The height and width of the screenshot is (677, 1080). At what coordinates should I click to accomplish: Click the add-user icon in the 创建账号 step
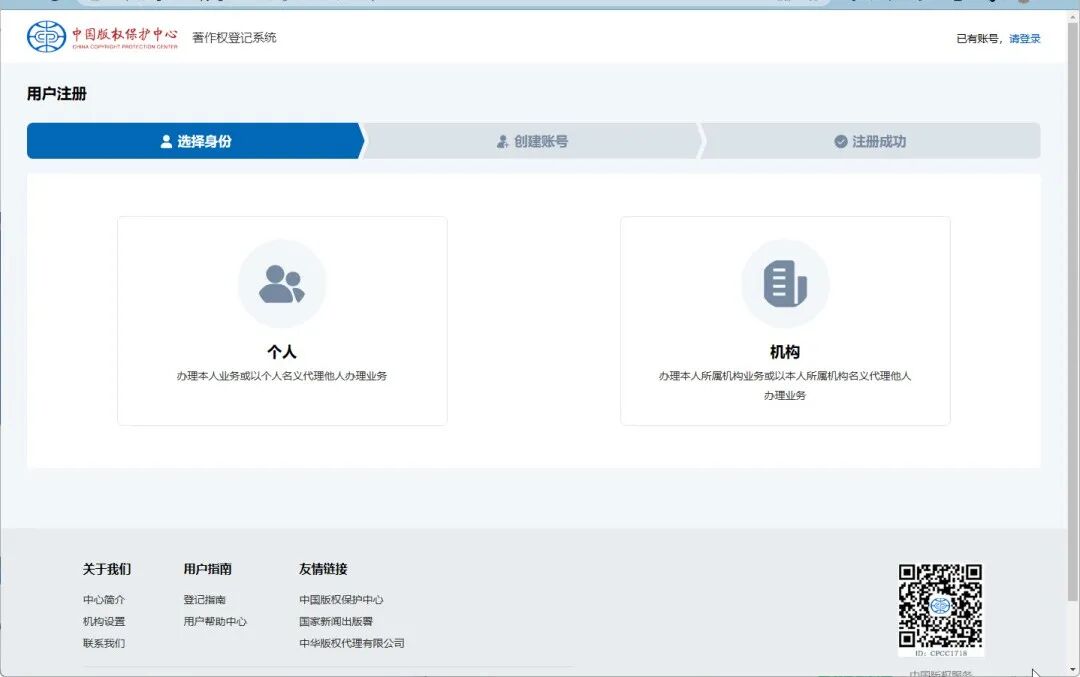coord(502,141)
